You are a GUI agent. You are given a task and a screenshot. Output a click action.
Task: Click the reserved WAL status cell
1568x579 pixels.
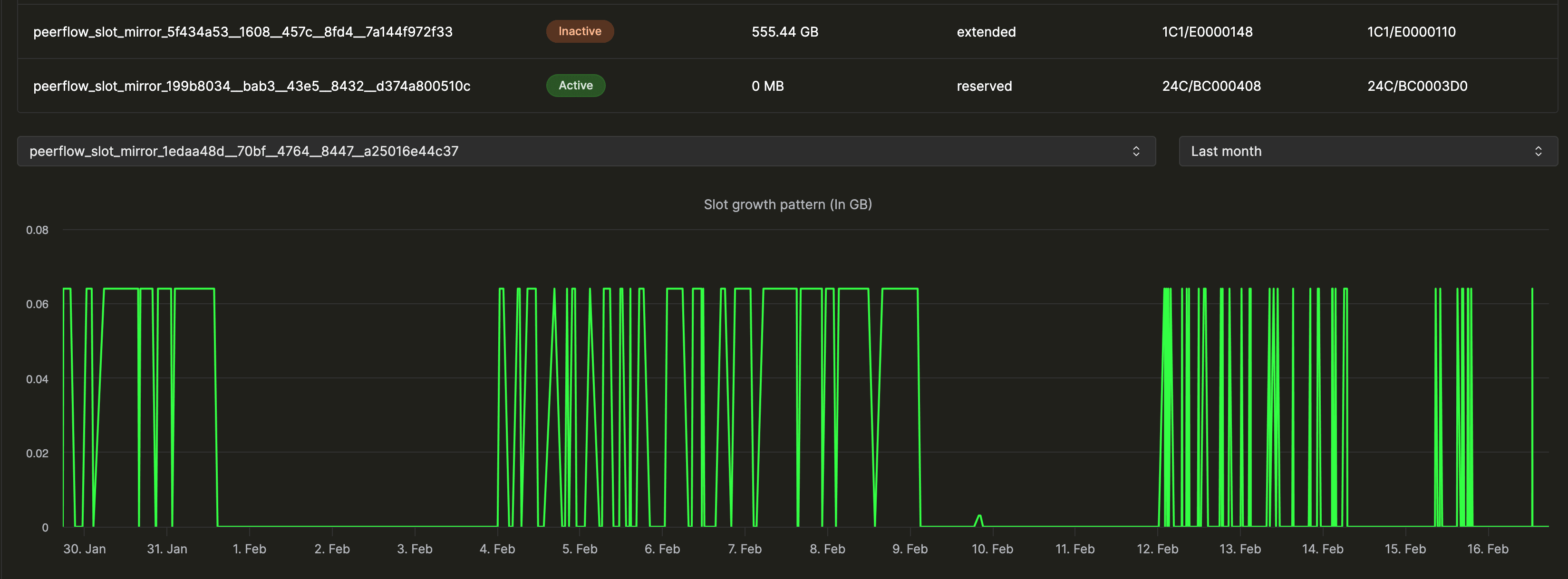coord(984,86)
